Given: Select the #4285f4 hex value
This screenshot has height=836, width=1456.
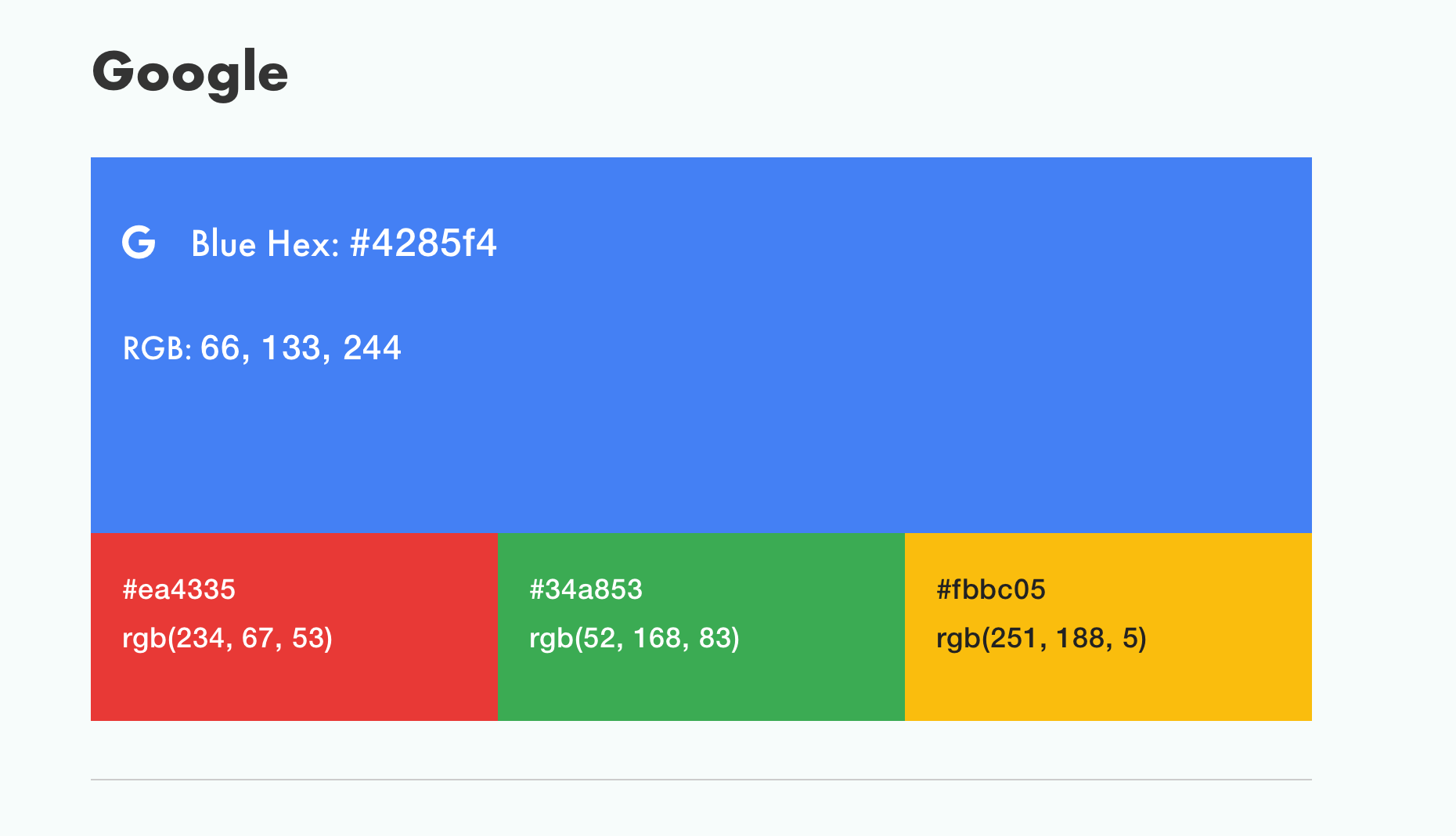Looking at the screenshot, I should tap(423, 243).
